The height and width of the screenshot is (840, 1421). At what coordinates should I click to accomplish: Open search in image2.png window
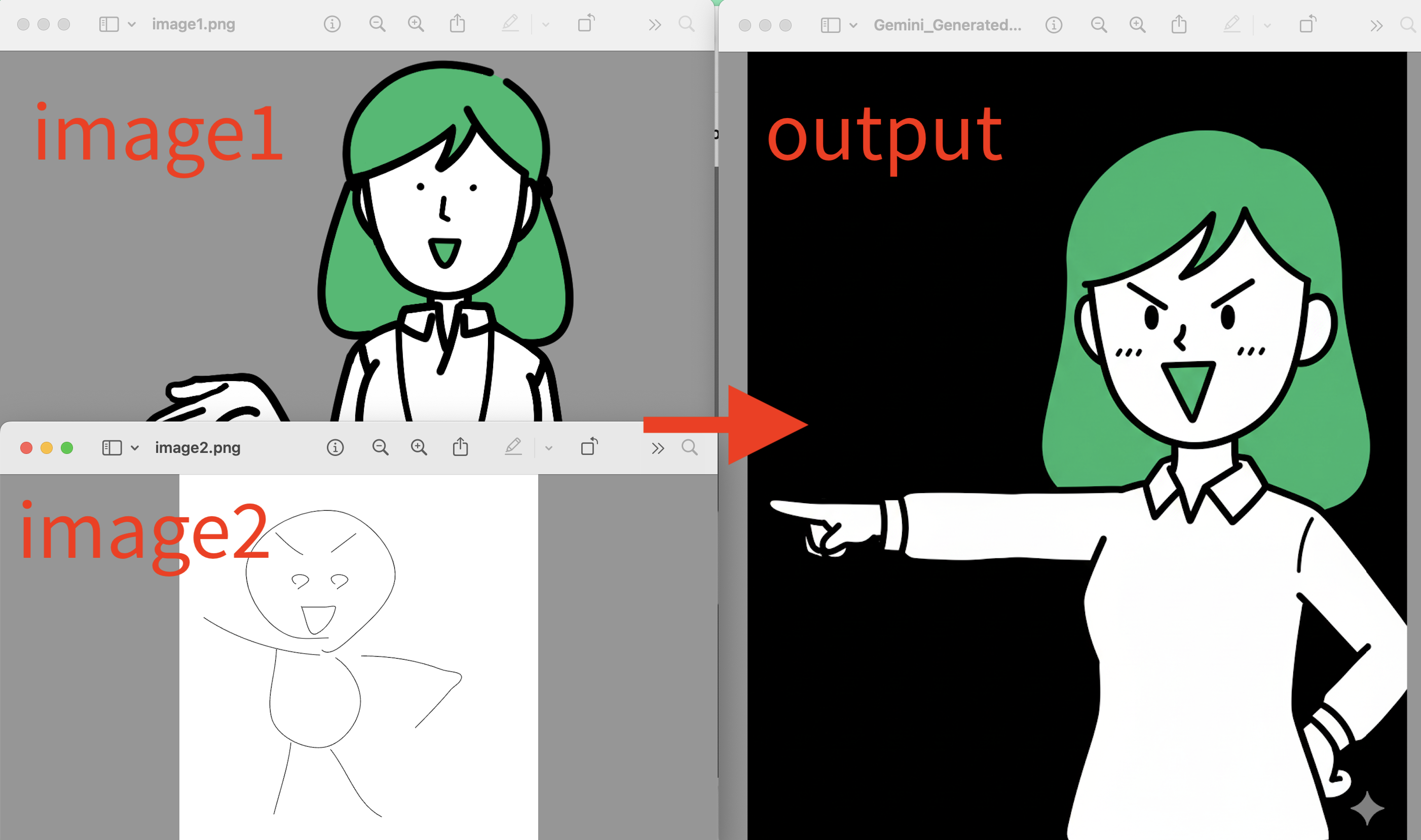click(690, 448)
